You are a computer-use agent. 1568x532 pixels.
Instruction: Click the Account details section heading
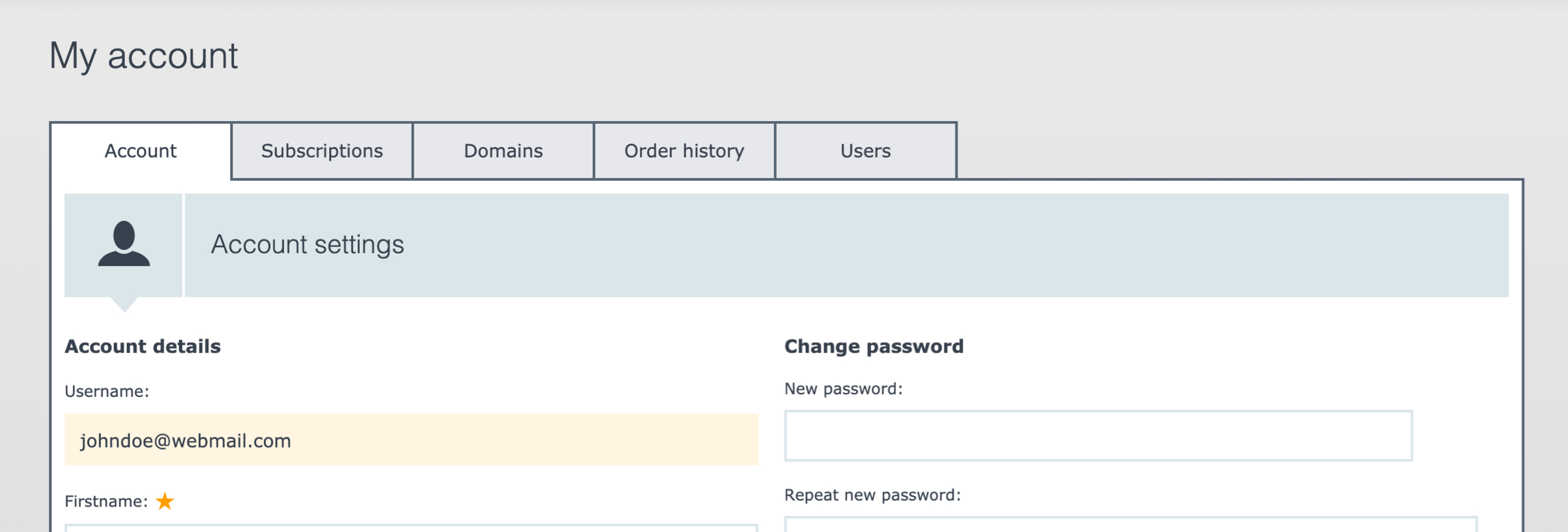pyautogui.click(x=142, y=346)
